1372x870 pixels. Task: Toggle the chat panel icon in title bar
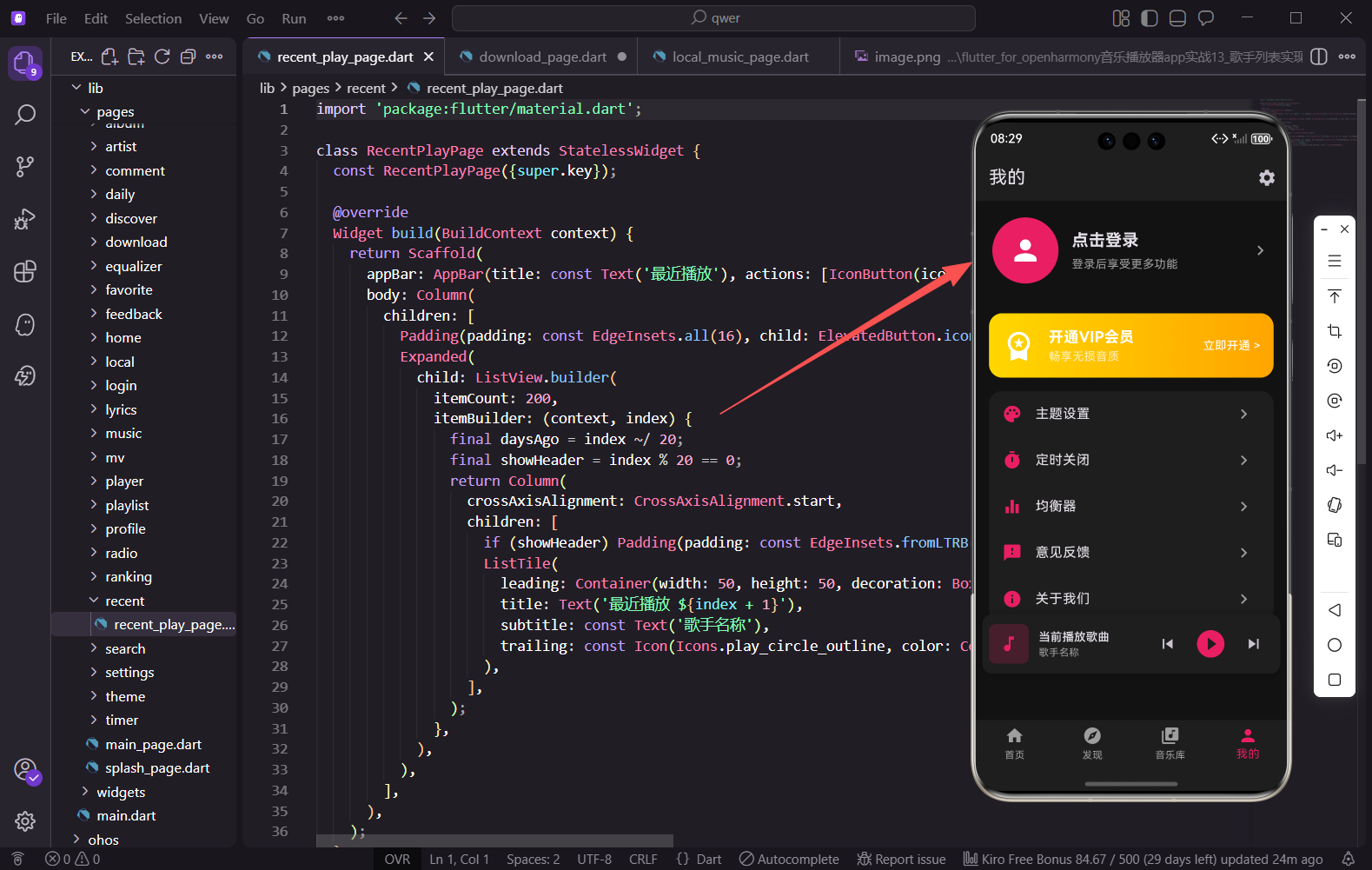coord(1206,18)
